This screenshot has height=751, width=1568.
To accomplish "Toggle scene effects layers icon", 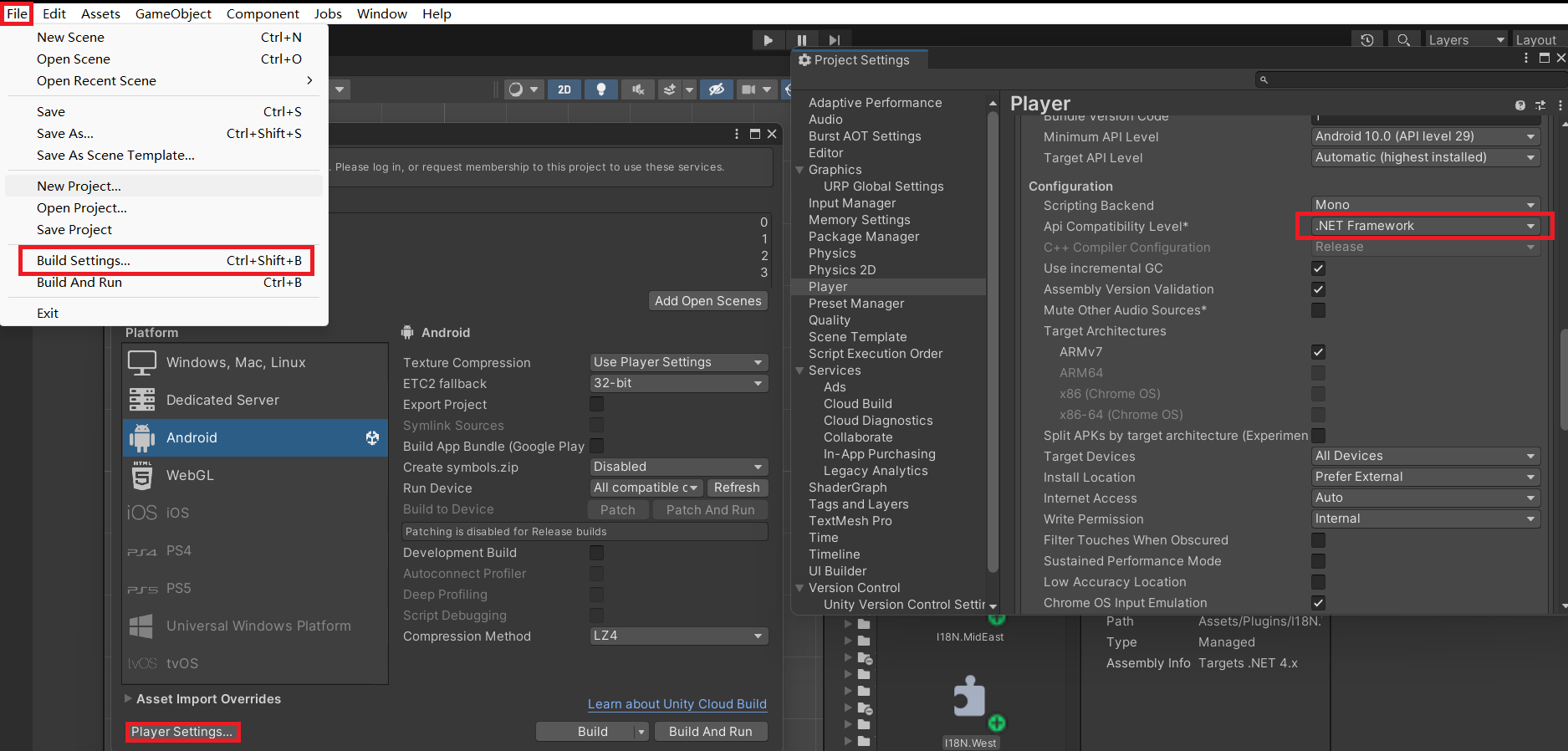I will 669,89.
